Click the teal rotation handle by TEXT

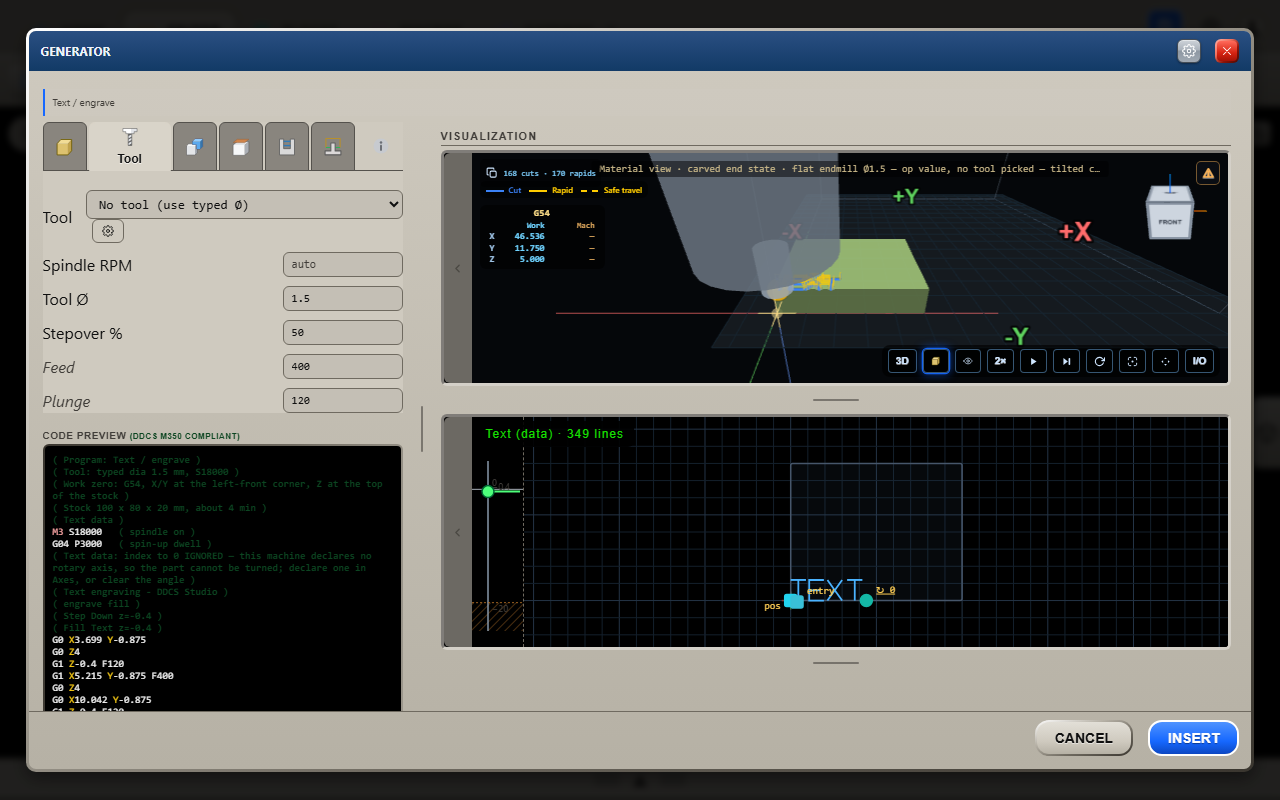[866, 600]
